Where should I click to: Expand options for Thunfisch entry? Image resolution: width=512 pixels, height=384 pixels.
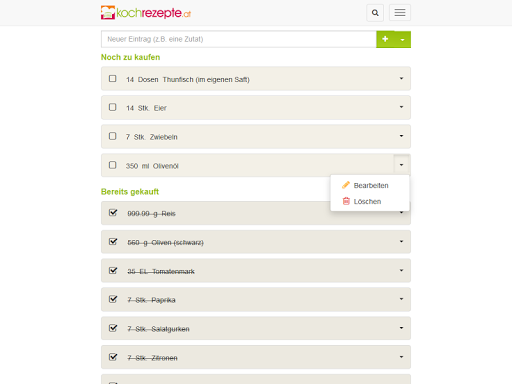[x=401, y=78]
